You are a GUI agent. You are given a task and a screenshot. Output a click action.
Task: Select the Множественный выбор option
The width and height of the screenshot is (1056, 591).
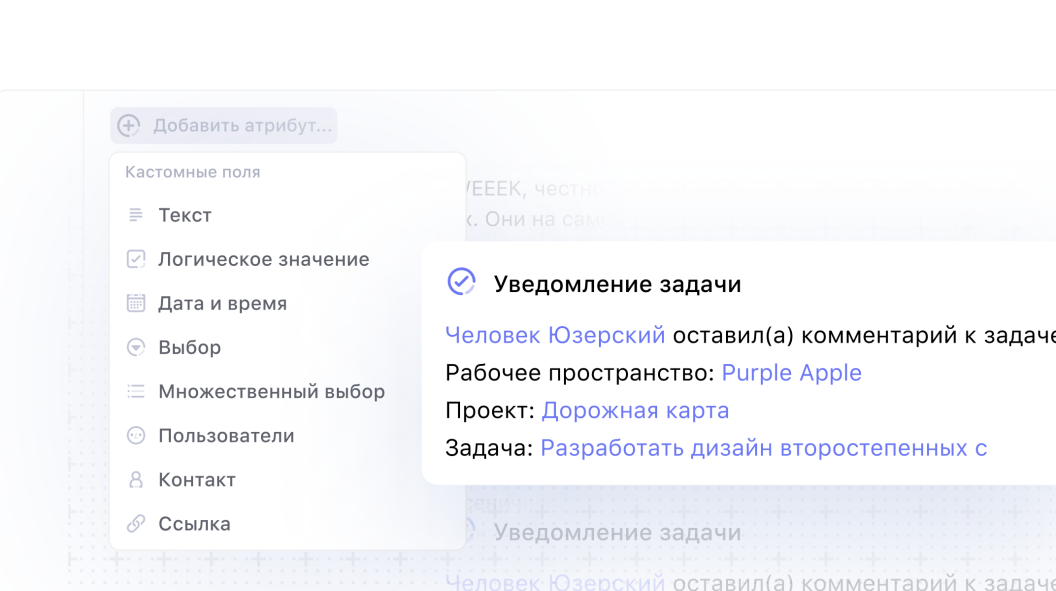click(x=271, y=391)
